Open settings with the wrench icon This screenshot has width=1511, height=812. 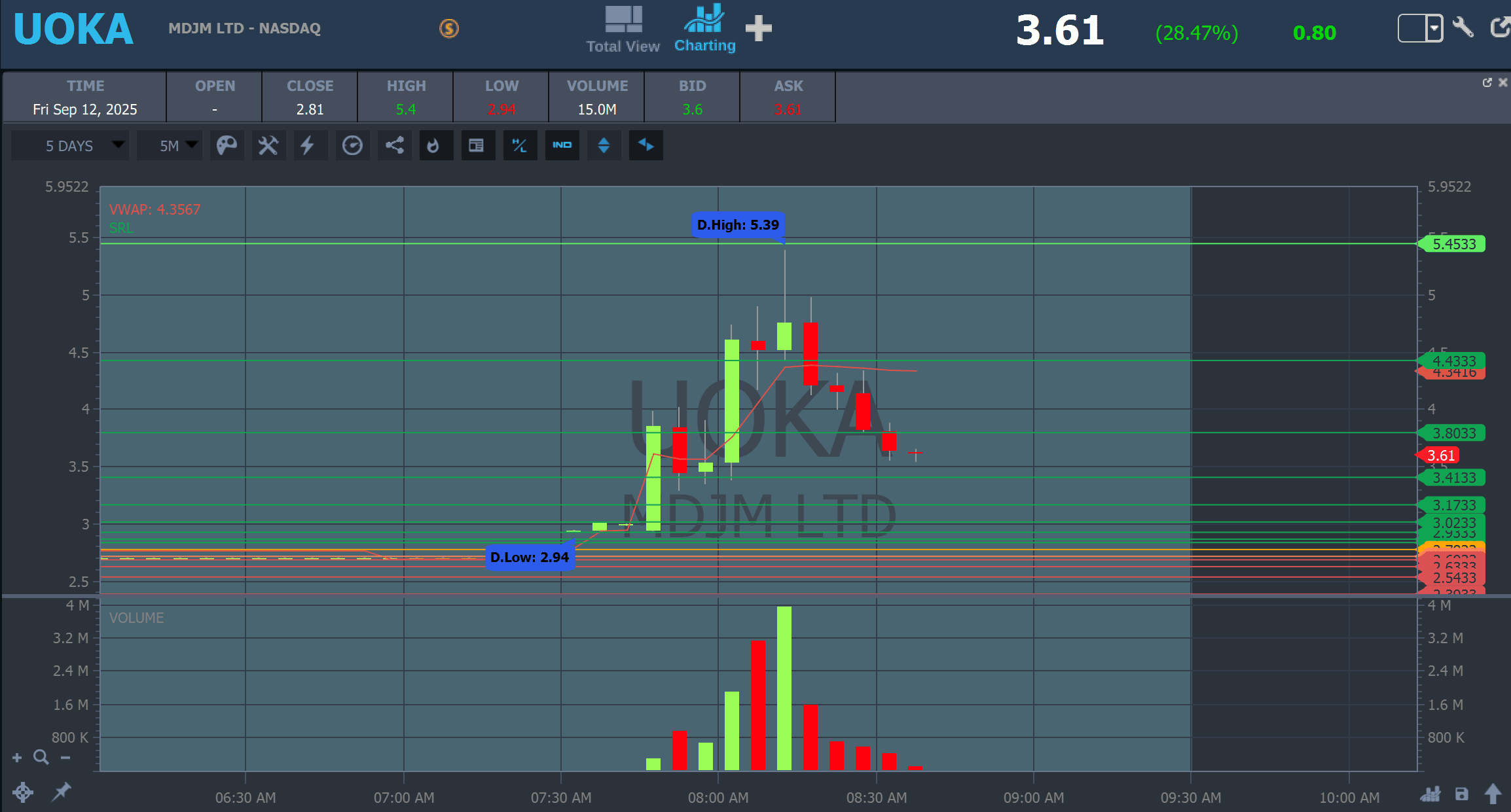[x=1462, y=28]
